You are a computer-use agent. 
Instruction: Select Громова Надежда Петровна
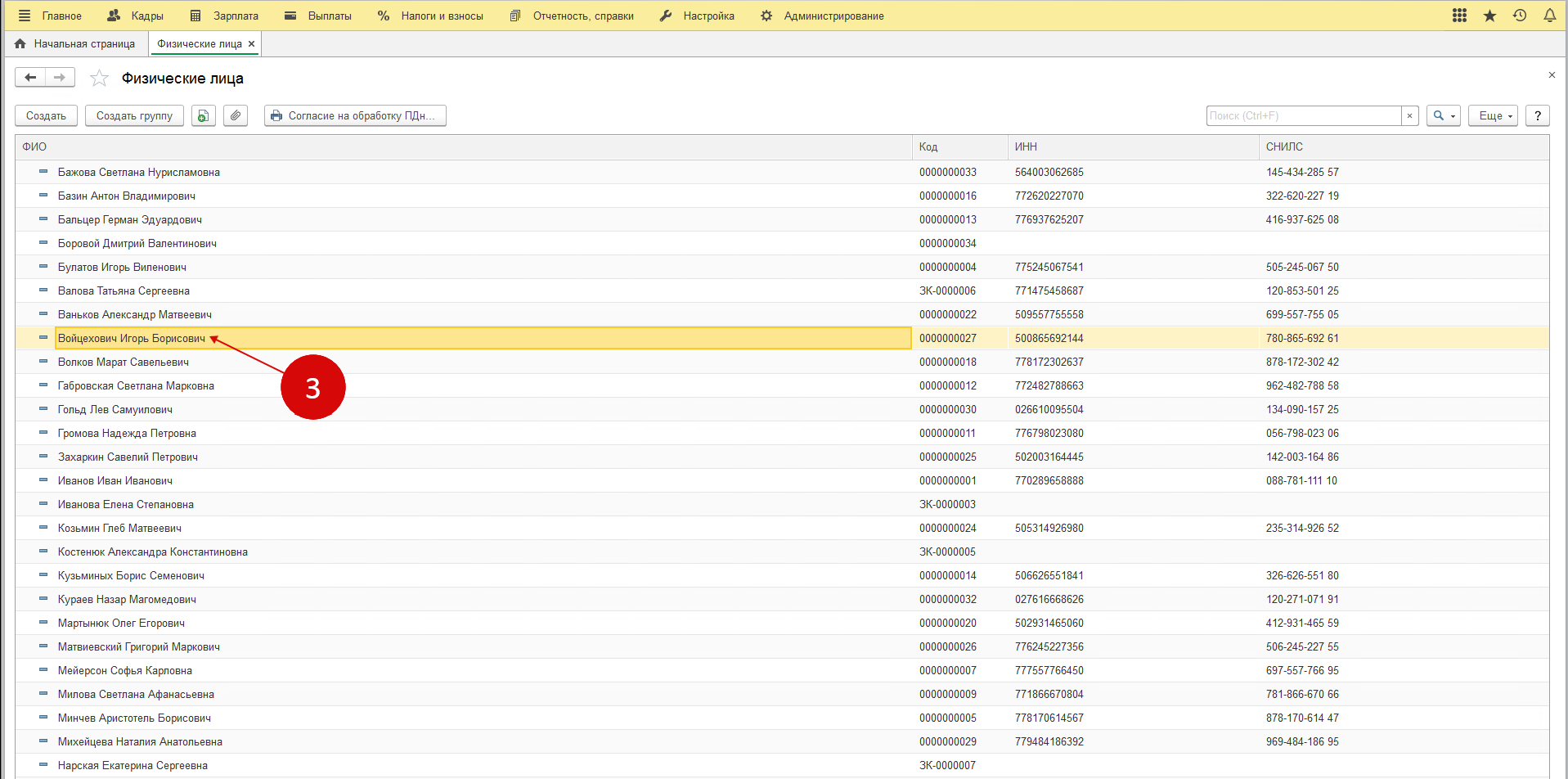click(127, 433)
